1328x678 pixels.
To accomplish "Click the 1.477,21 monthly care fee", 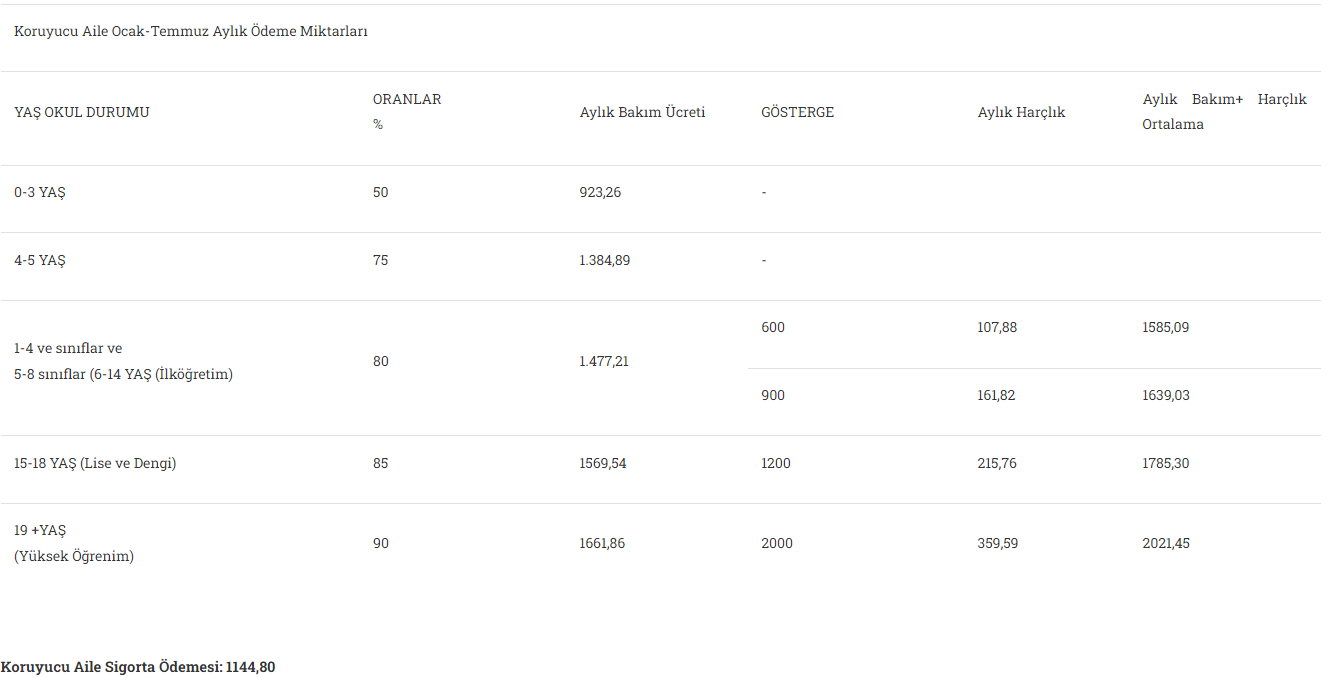I will tap(604, 361).
